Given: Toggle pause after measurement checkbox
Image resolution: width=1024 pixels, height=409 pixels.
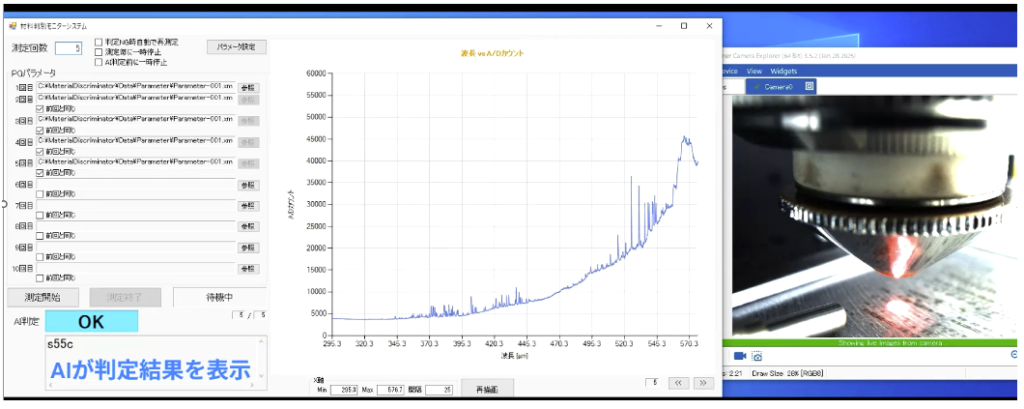Looking at the screenshot, I should pyautogui.click(x=99, y=52).
